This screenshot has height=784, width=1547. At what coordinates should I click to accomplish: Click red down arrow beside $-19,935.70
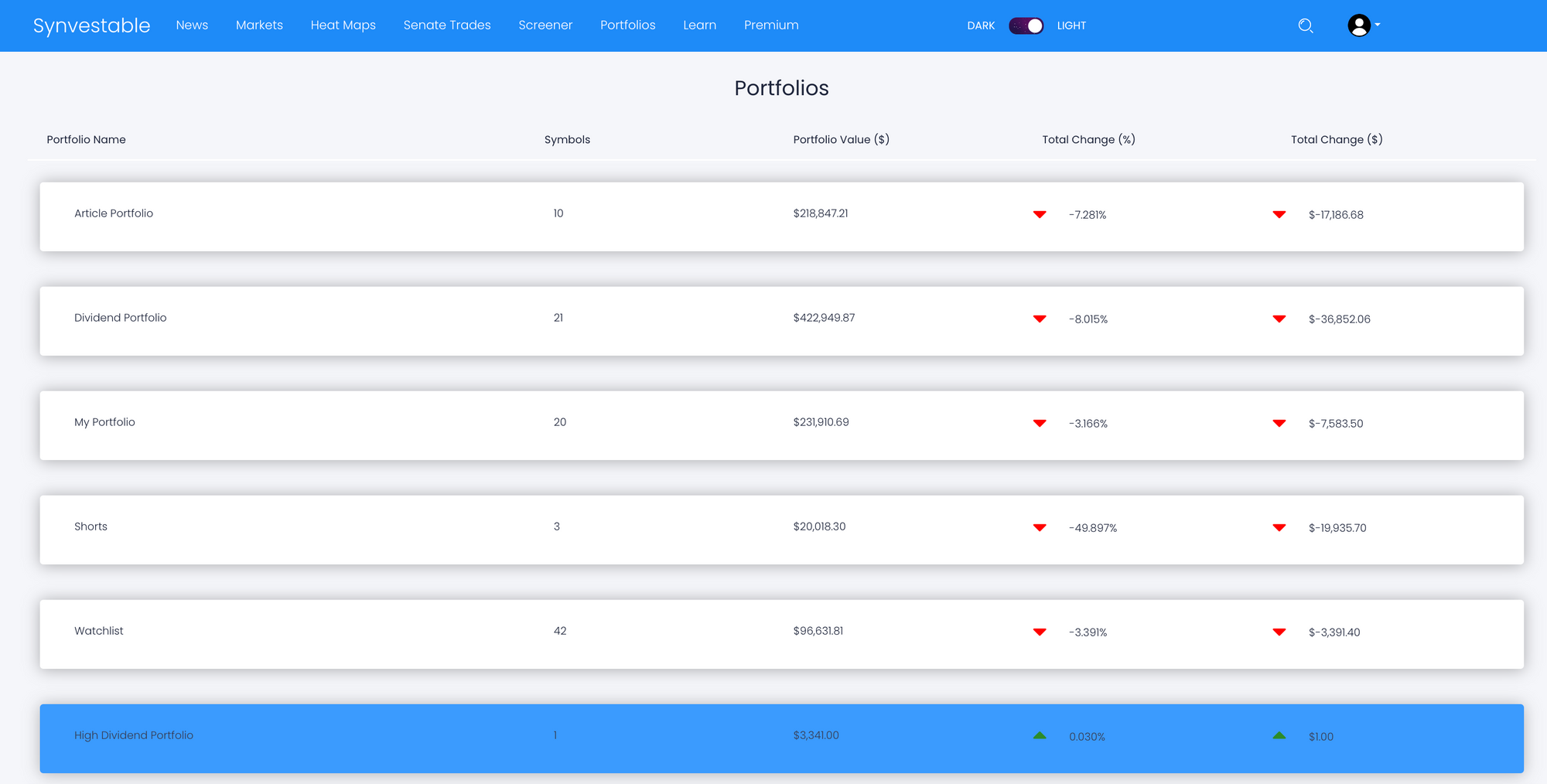(x=1279, y=527)
